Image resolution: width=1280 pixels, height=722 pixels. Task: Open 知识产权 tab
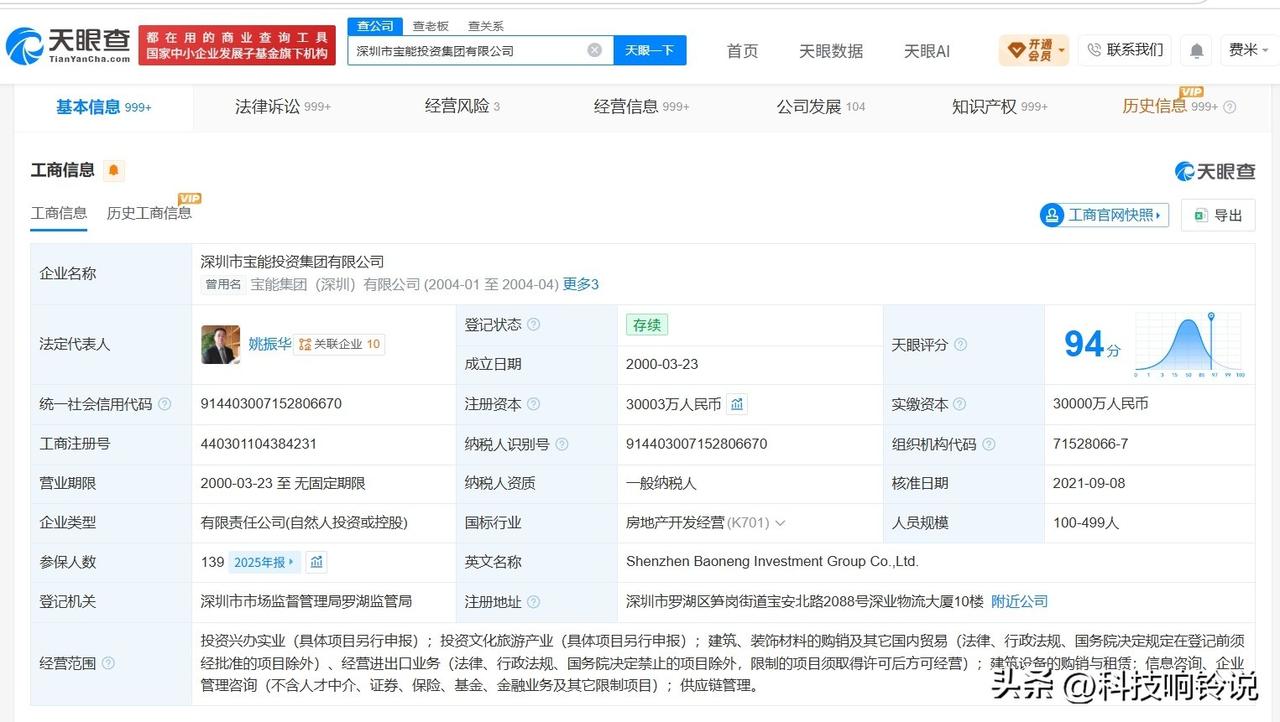1000,106
